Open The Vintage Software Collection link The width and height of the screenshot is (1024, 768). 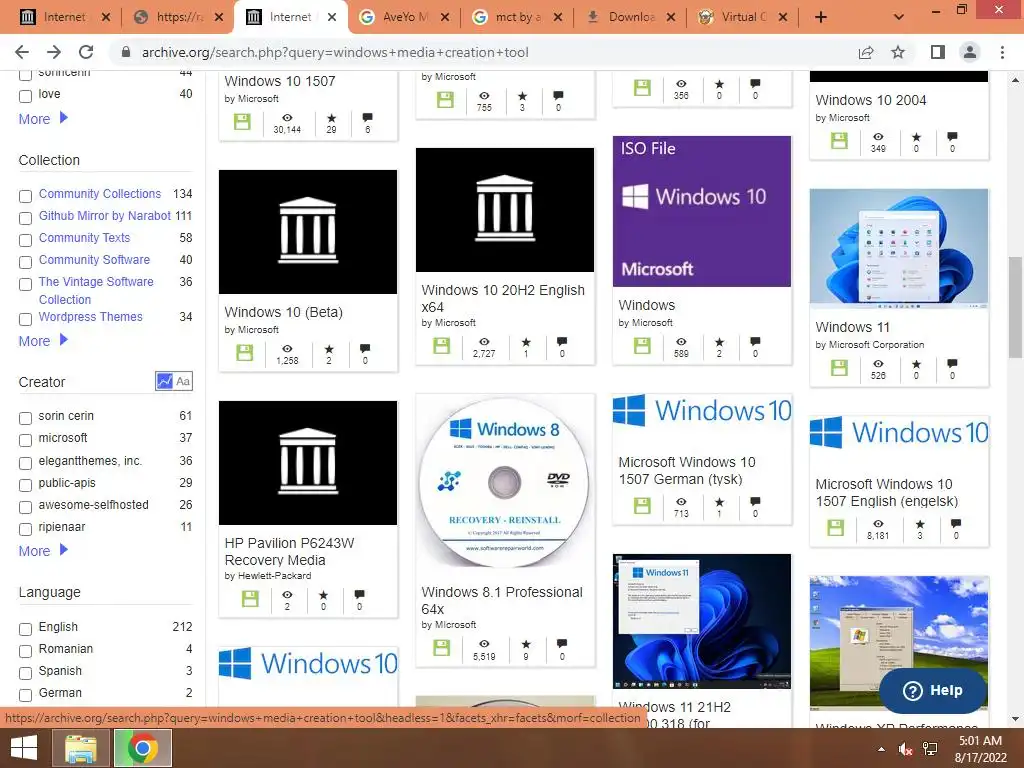(96, 291)
